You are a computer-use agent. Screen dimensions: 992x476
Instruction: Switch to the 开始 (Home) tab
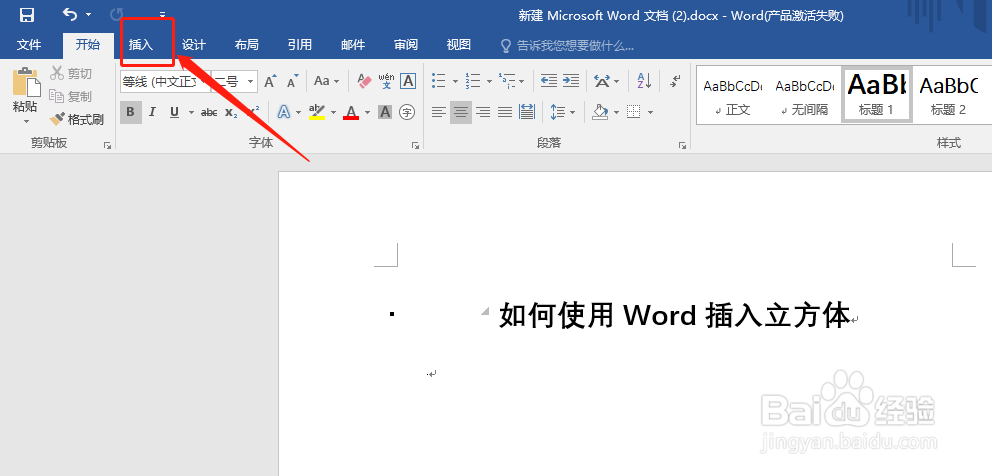click(x=88, y=44)
